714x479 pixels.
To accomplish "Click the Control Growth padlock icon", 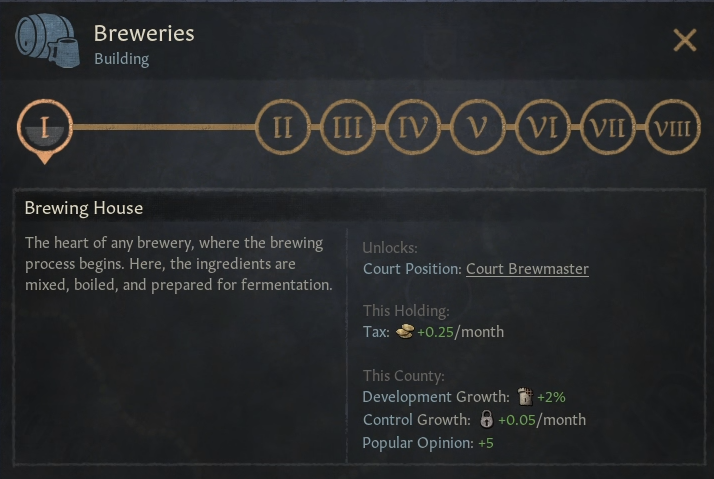I will click(486, 420).
